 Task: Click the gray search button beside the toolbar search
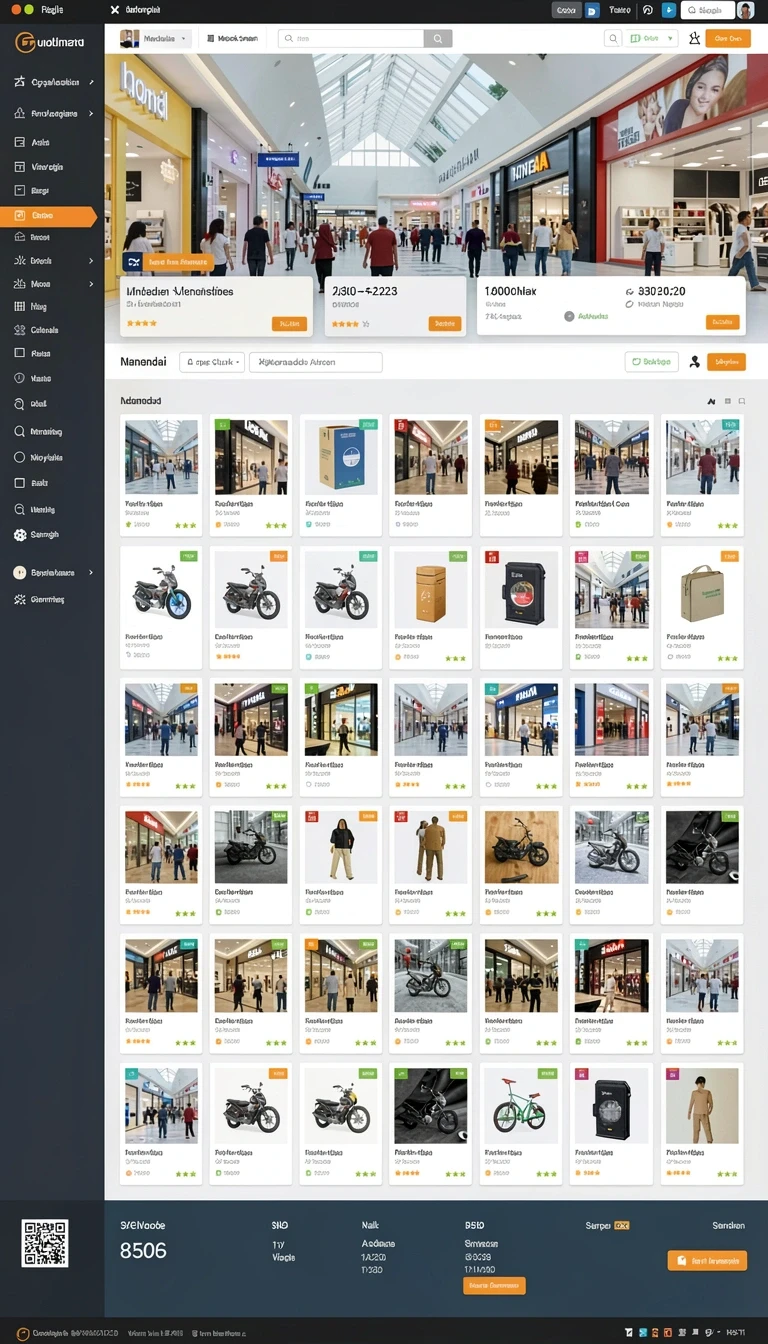pyautogui.click(x=438, y=38)
